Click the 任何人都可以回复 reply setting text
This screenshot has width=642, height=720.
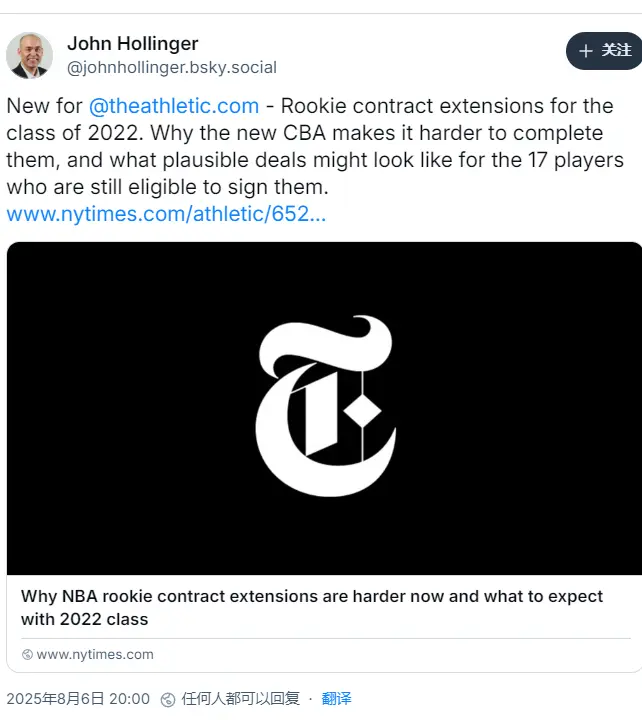pos(240,699)
